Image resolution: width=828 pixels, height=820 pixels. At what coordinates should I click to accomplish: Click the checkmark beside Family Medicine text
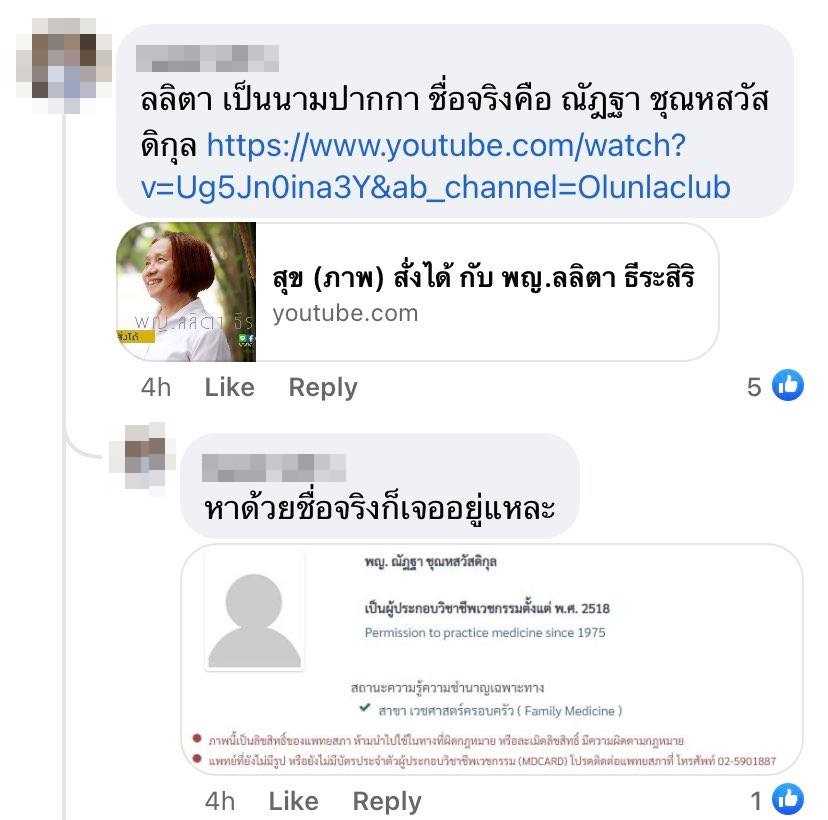tap(364, 708)
